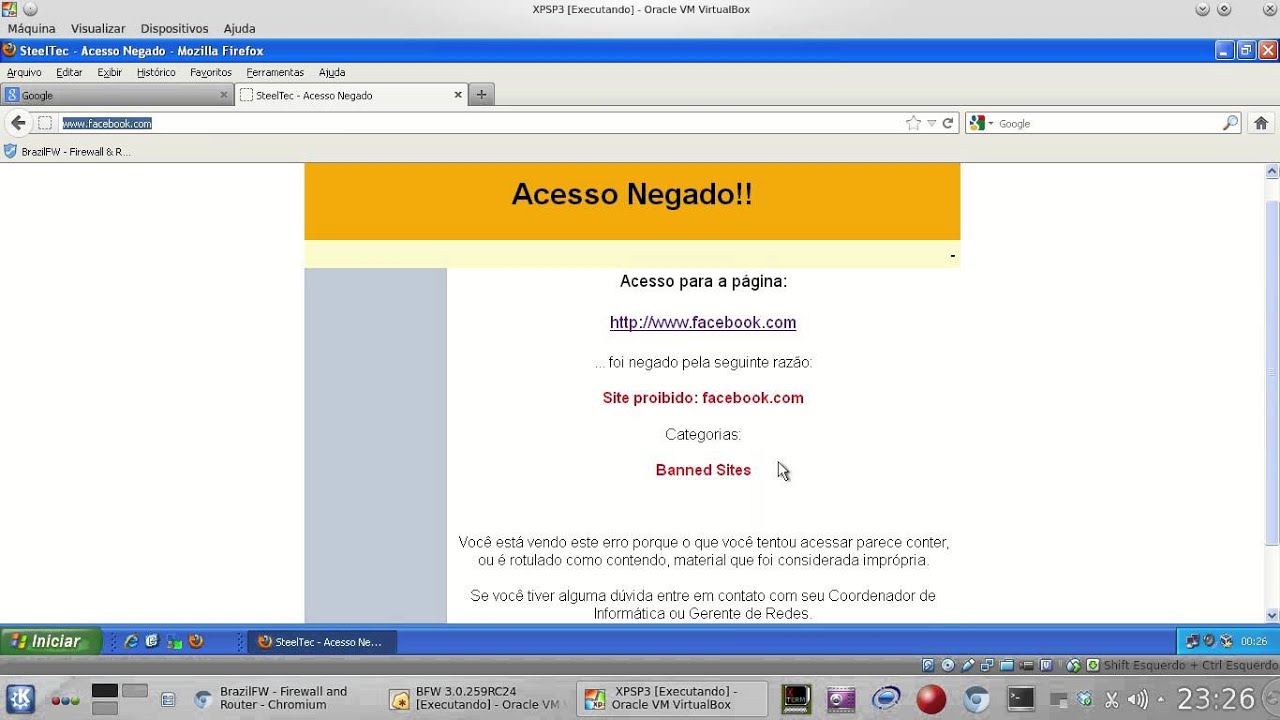
Task: Click VirtualBox USB pen status icon
Action: click(967, 665)
